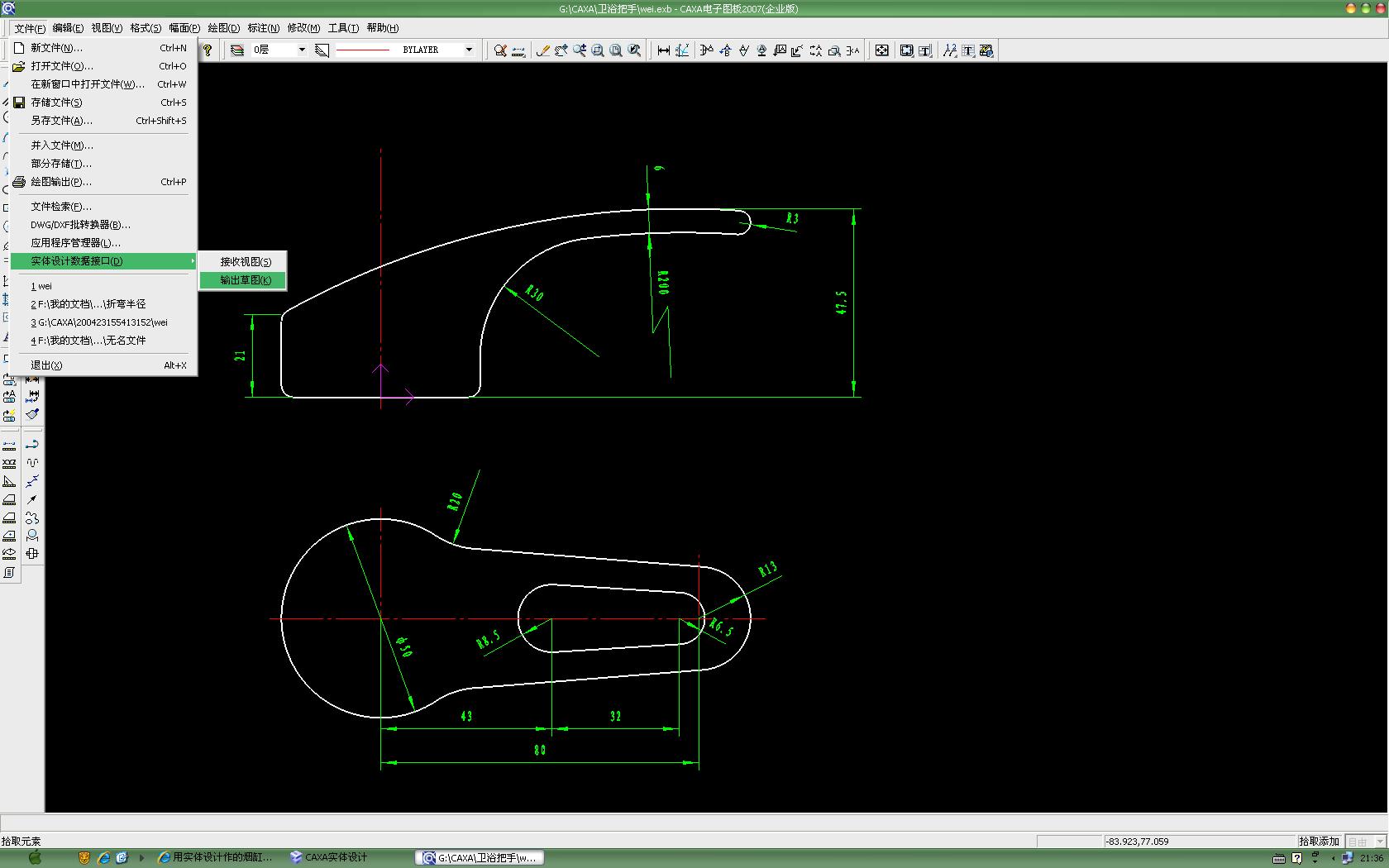
Task: Switch to CAXA实体设计 taskbar window
Action: coord(329,857)
